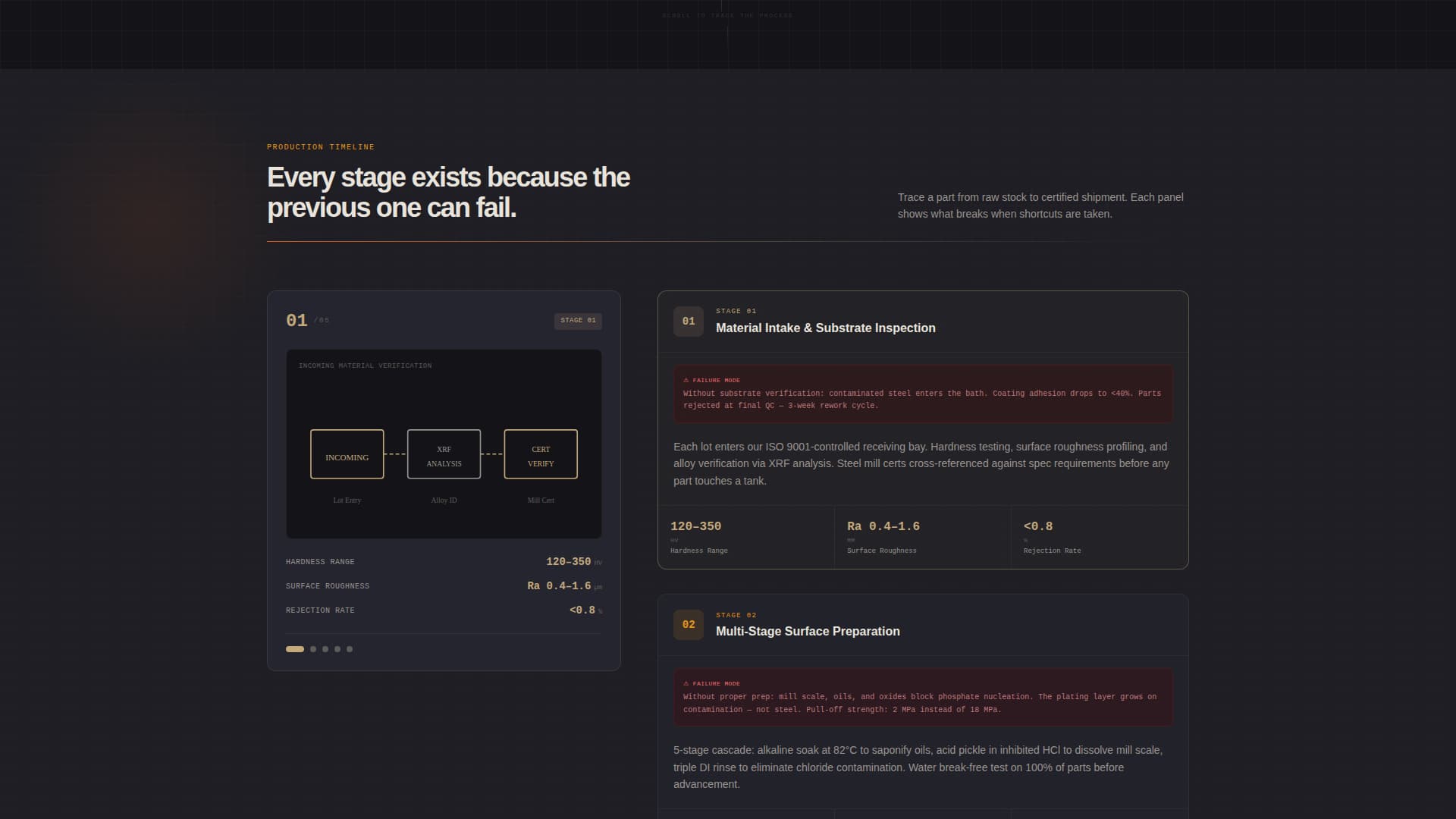
Task: Open the Stage 01 failure mode alert box
Action: (922, 394)
